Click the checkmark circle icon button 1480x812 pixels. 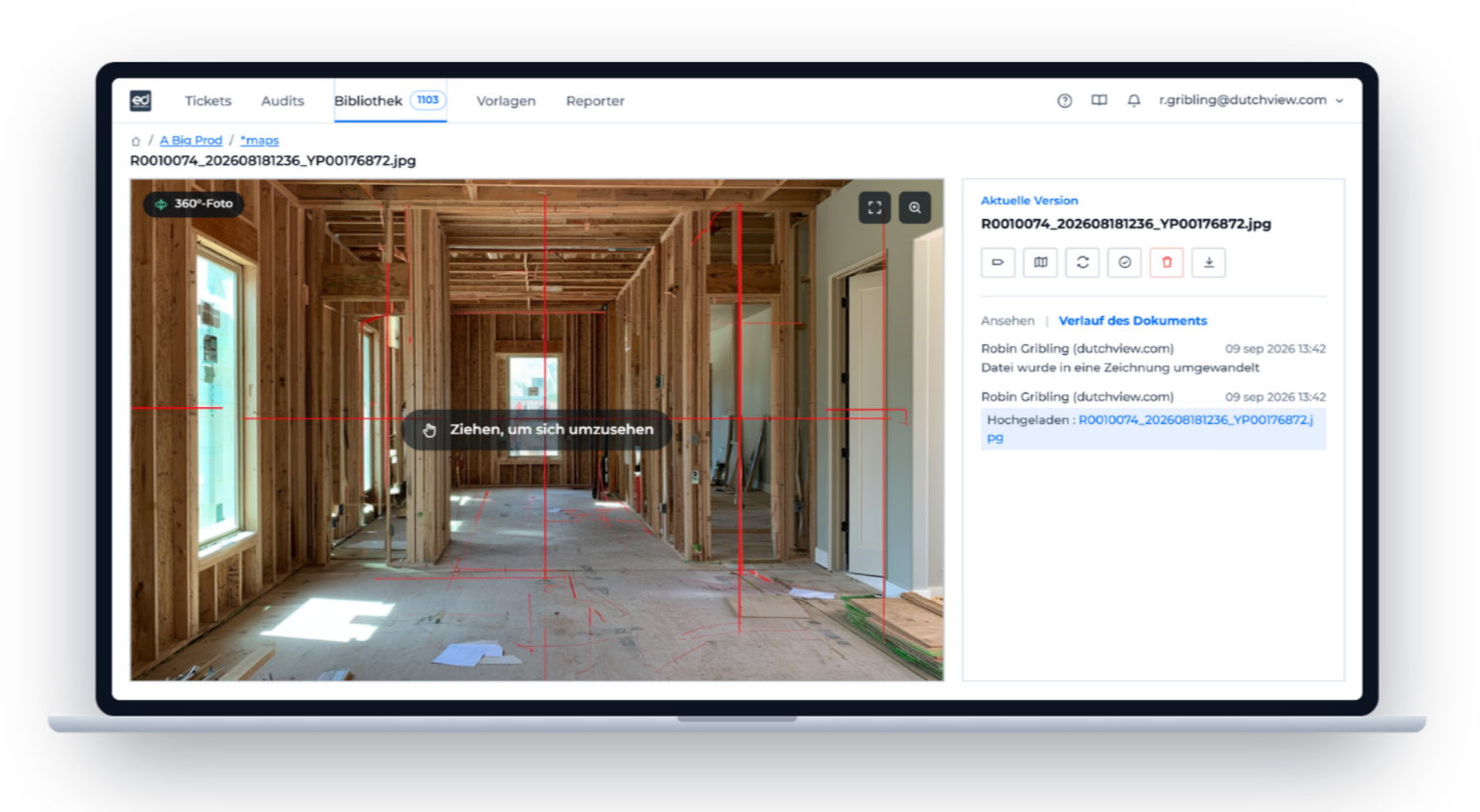tap(1124, 262)
